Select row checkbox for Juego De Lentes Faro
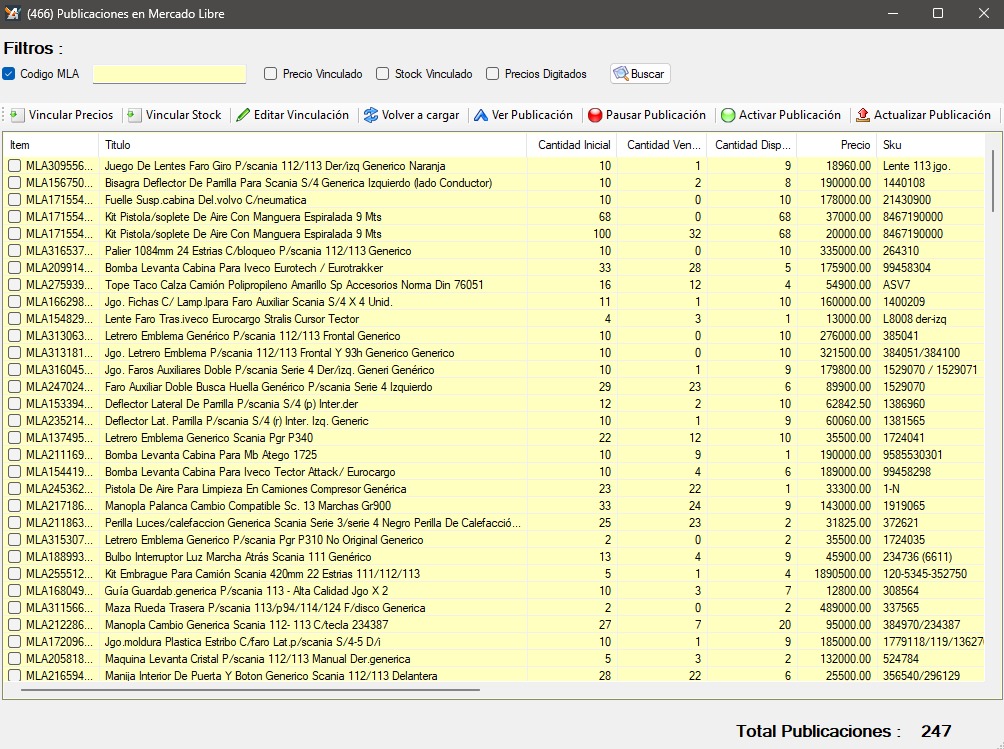 click(14, 166)
